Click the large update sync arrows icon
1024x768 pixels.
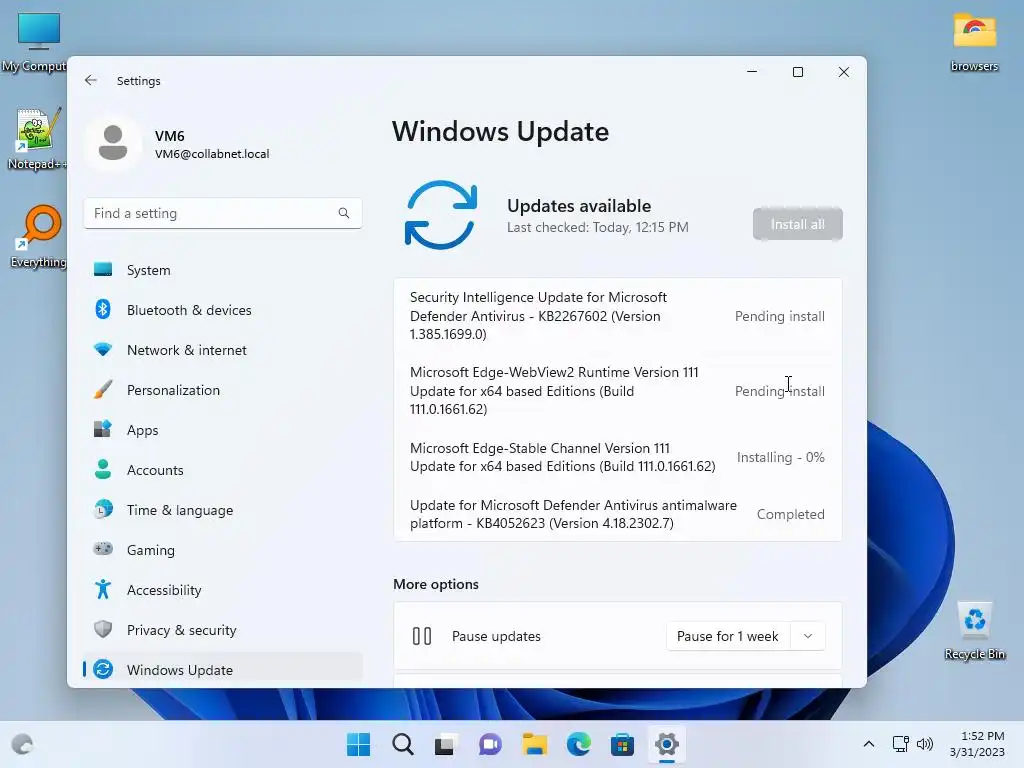pyautogui.click(x=441, y=215)
